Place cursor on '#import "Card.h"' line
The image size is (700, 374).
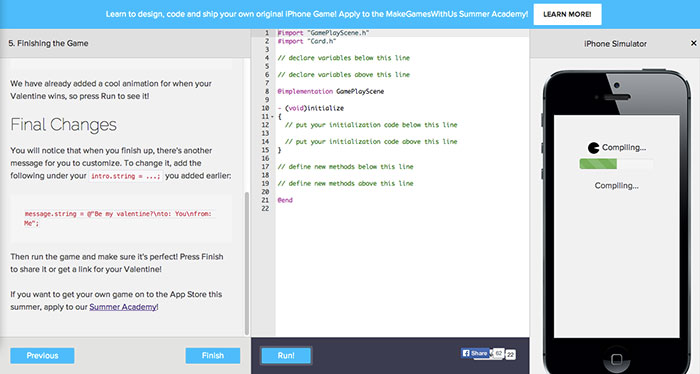point(307,41)
